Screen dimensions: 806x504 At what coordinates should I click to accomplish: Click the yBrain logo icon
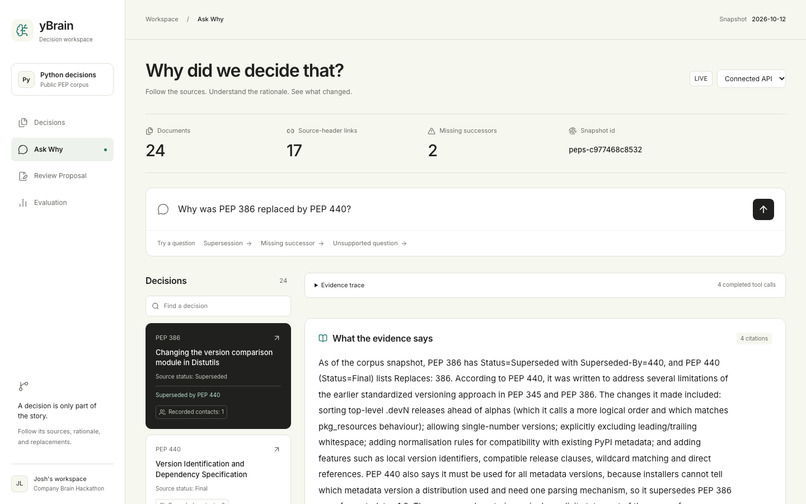tap(22, 30)
